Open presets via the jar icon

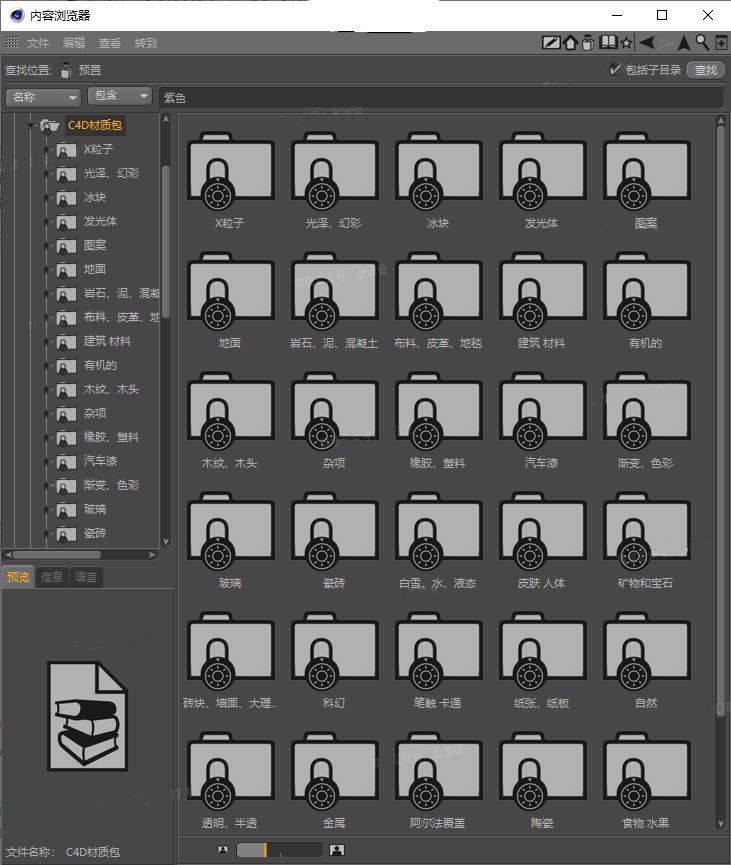point(588,42)
